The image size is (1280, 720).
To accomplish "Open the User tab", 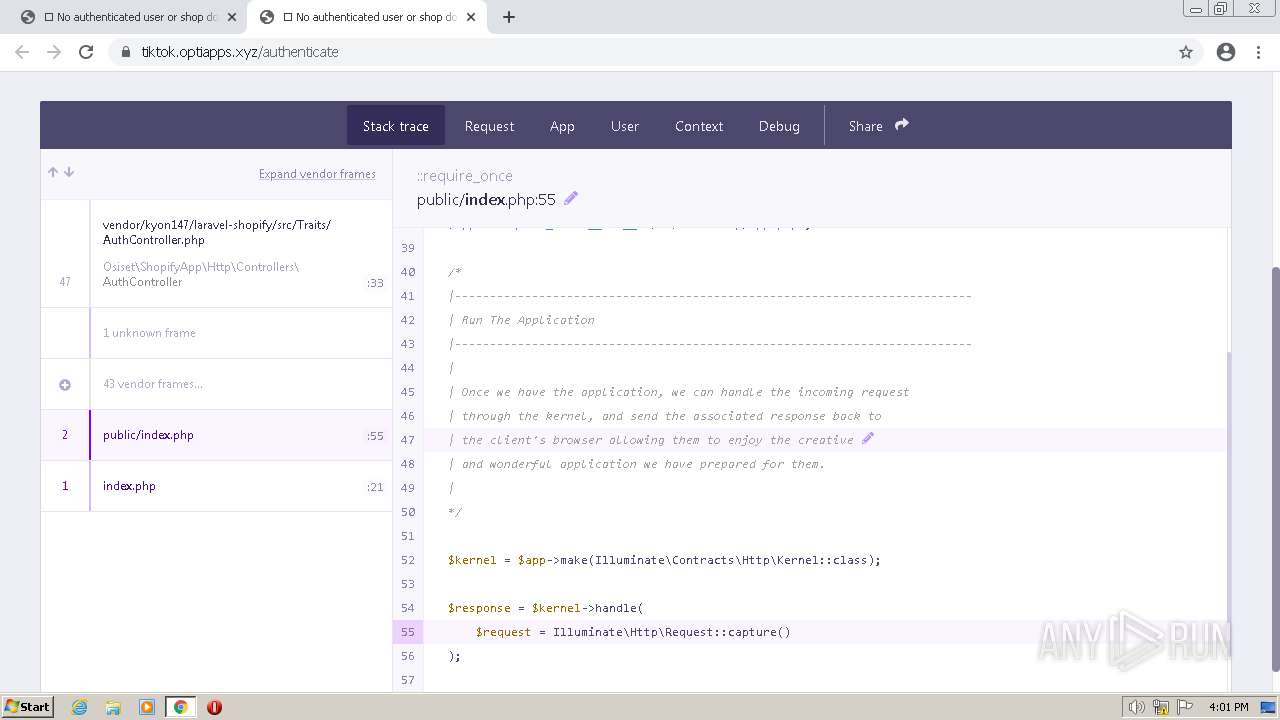I will (625, 126).
